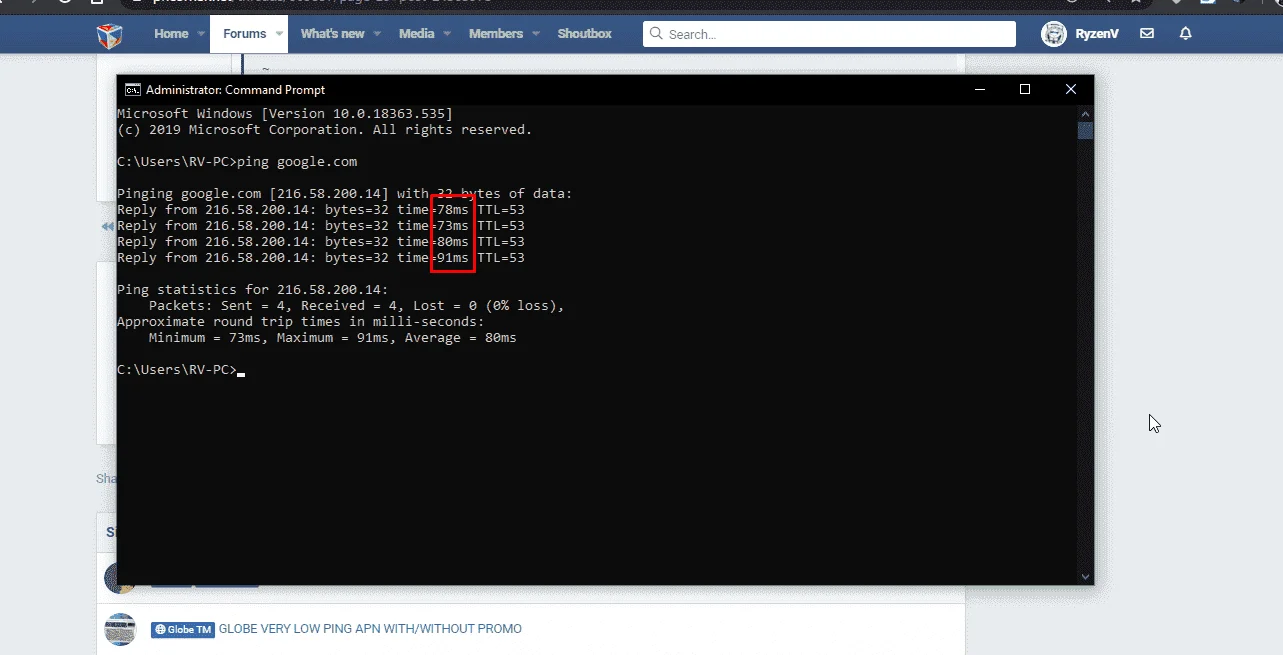Click the Command Prompt scrollbar up arrow

[1086, 113]
